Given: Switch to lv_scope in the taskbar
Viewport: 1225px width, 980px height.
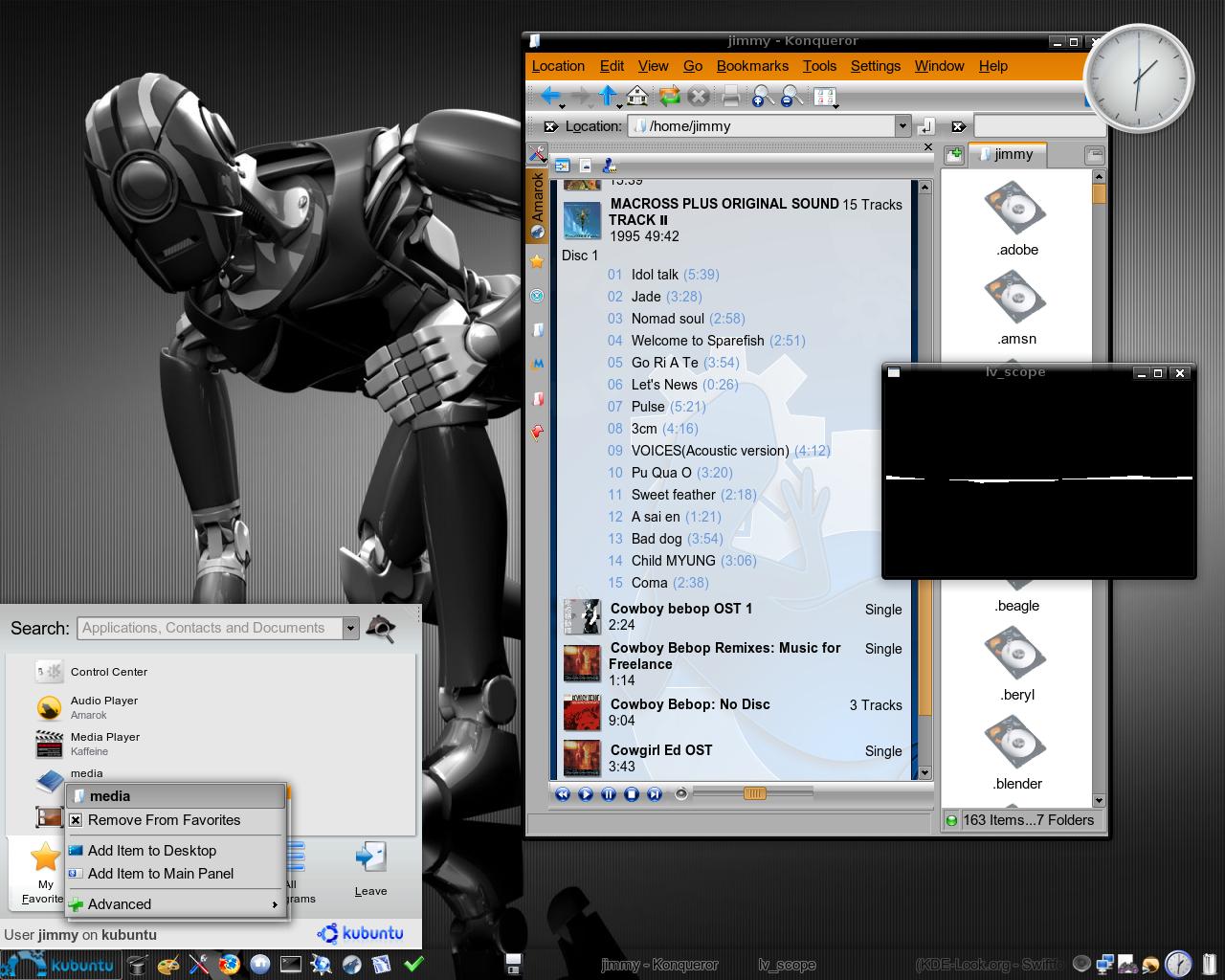Looking at the screenshot, I should pyautogui.click(x=786, y=965).
